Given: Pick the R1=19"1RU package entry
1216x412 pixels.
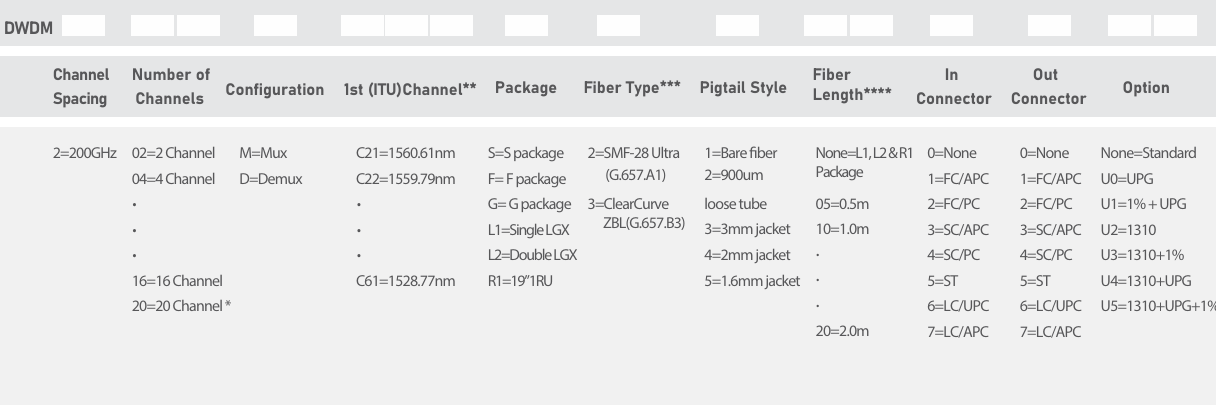Looking at the screenshot, I should point(520,281).
